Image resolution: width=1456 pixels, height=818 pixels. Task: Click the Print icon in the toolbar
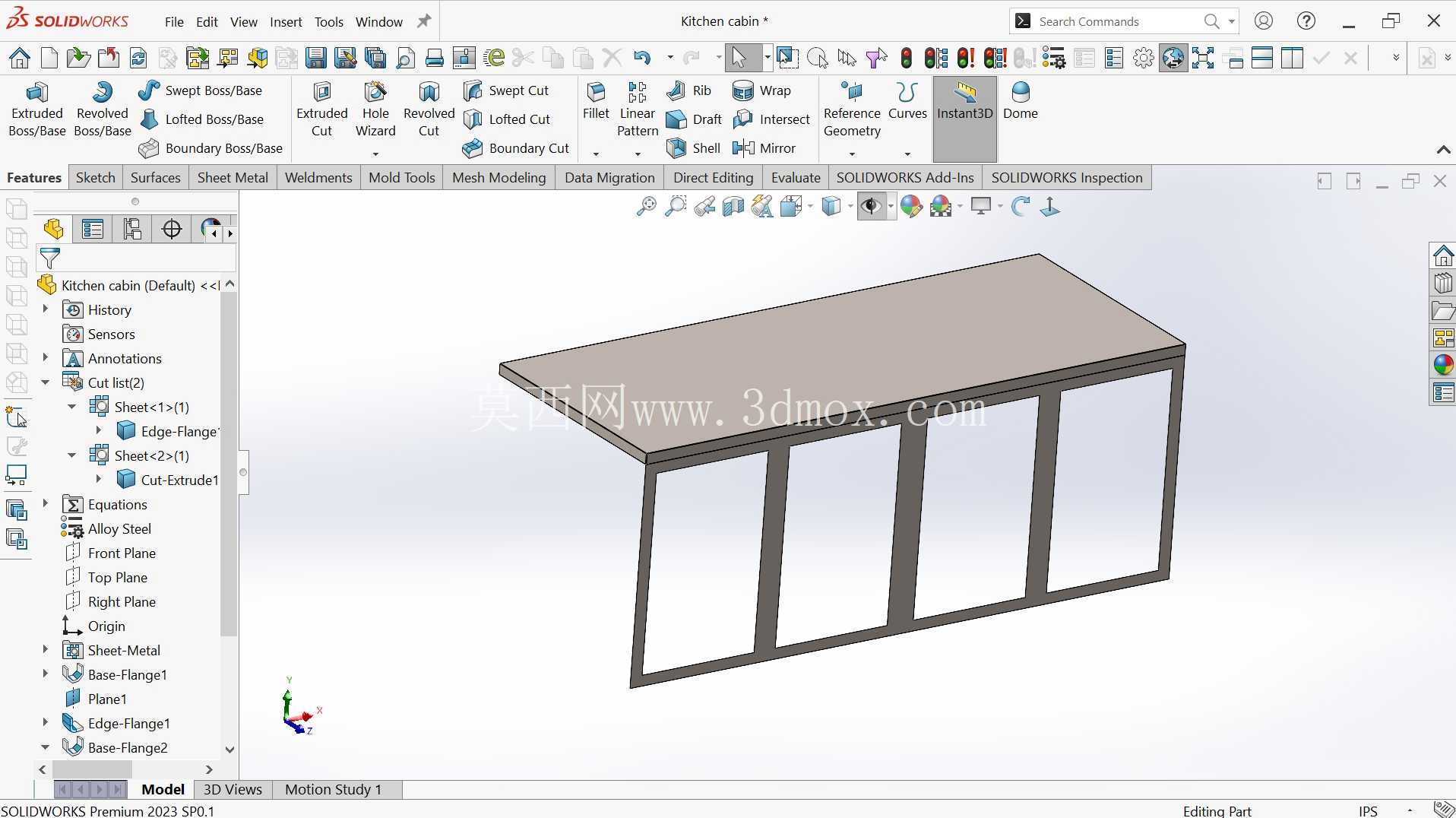click(x=435, y=58)
